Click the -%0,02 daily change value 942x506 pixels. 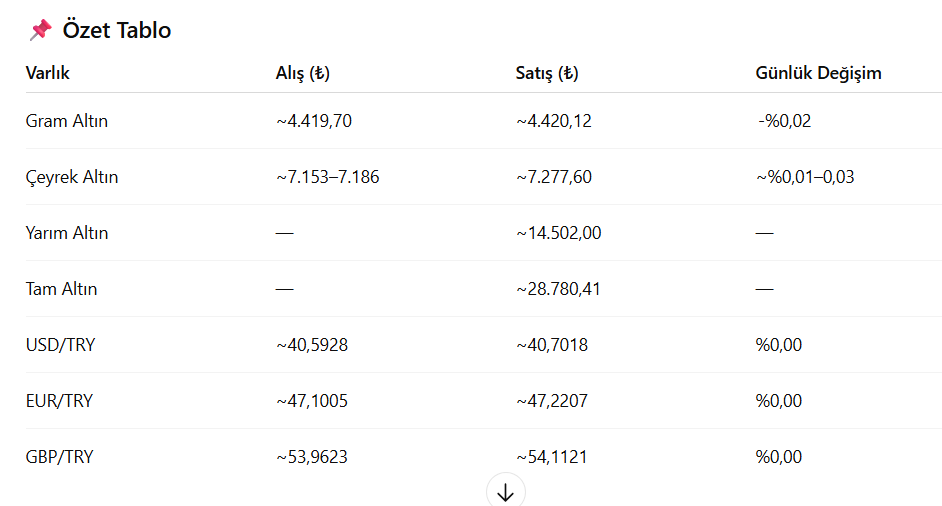[x=784, y=121]
